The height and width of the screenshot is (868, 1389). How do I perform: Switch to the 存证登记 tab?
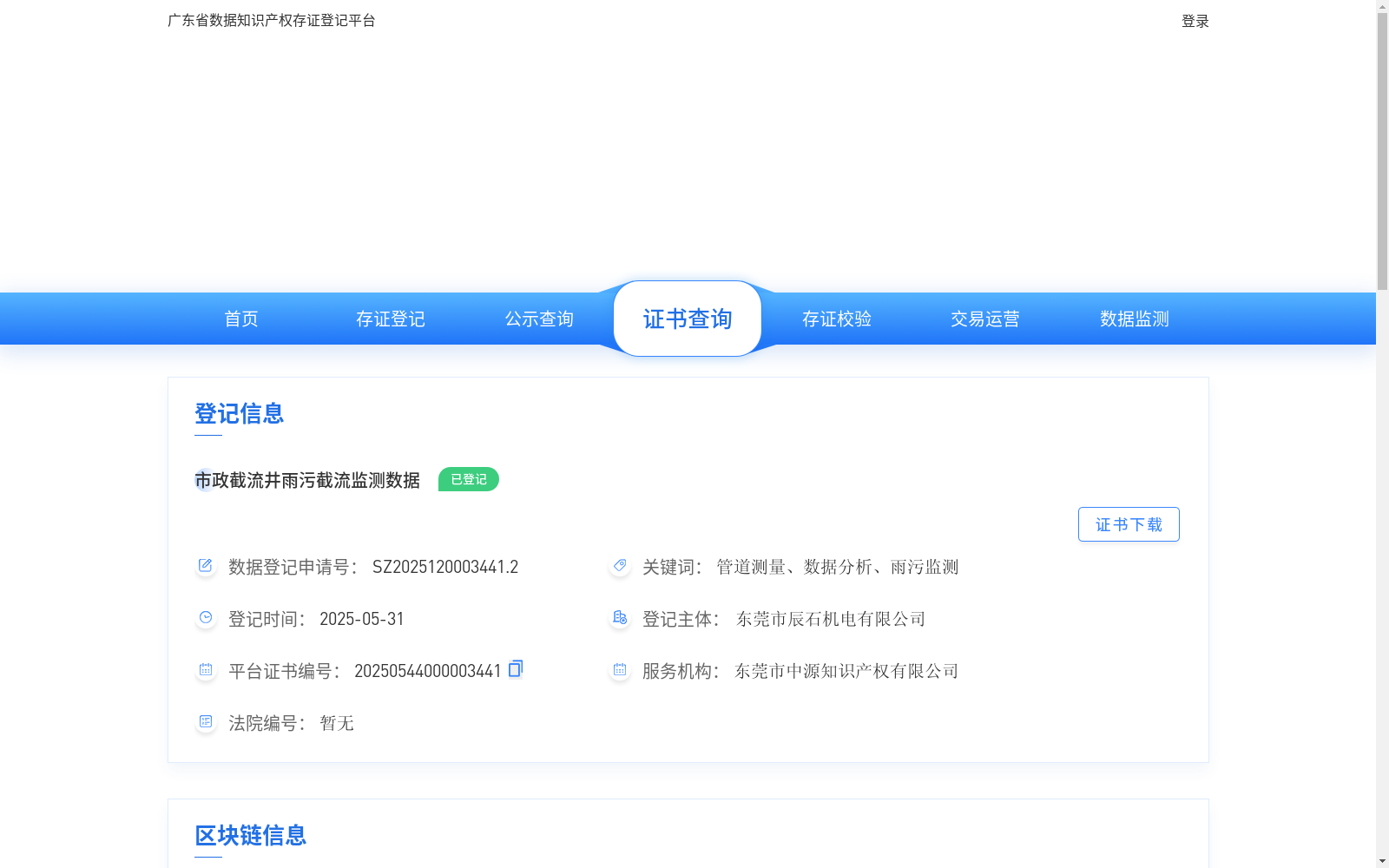click(391, 319)
